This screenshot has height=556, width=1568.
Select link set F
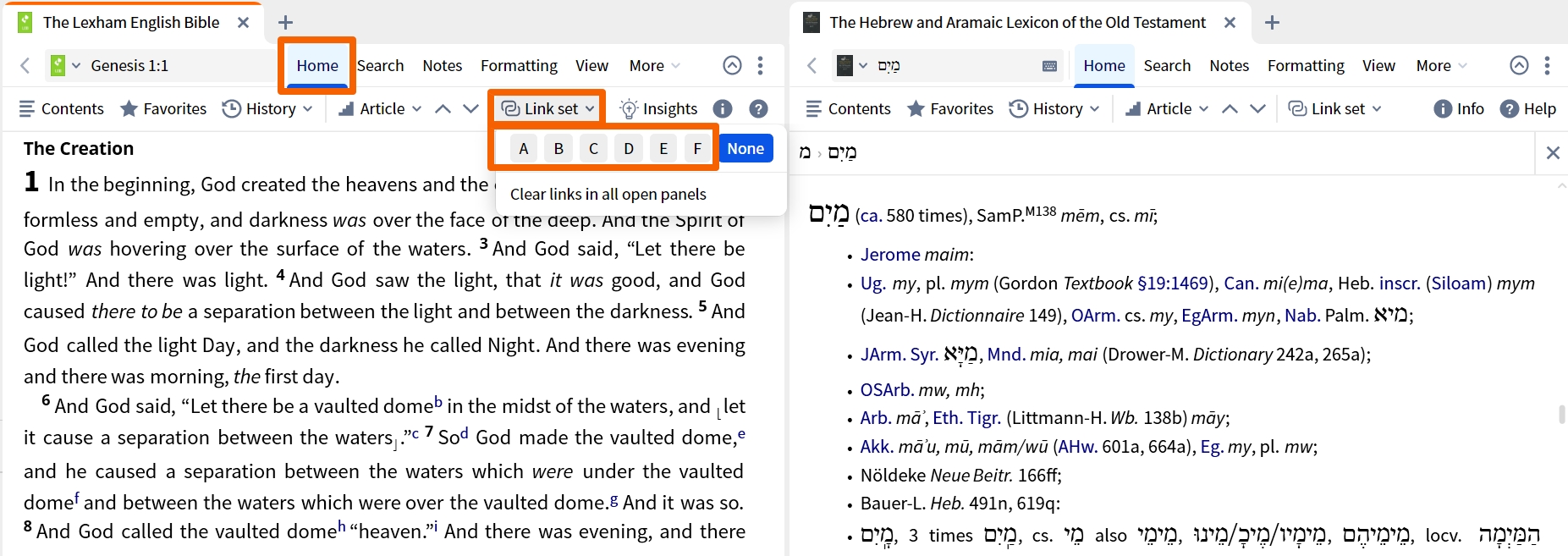click(x=697, y=148)
